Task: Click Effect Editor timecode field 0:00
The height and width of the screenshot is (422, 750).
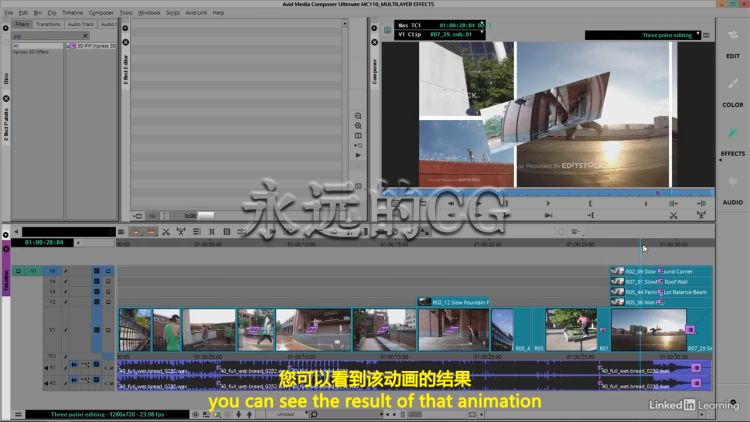Action: [x=190, y=216]
